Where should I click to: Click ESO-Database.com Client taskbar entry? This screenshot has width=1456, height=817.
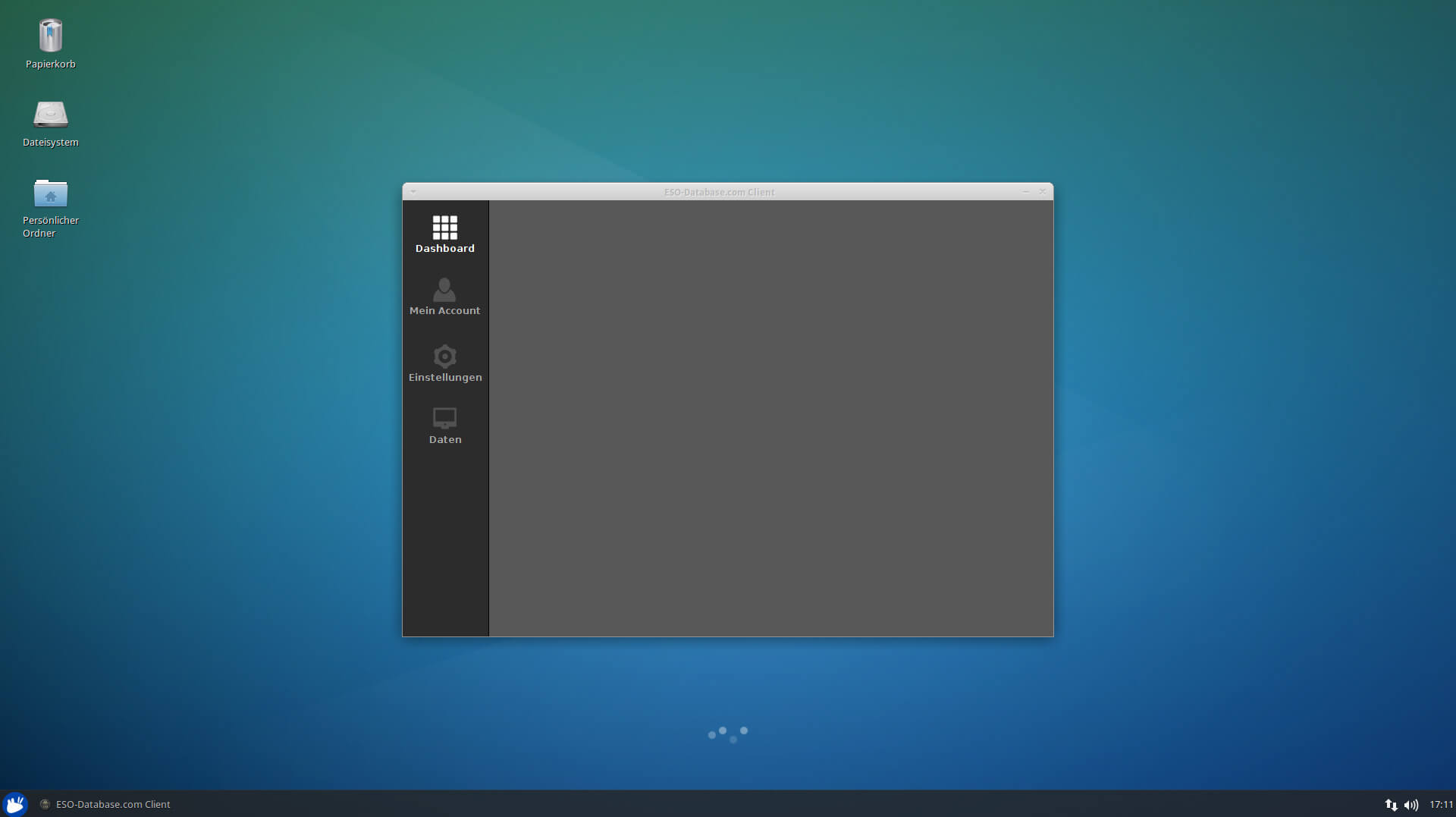[x=105, y=804]
